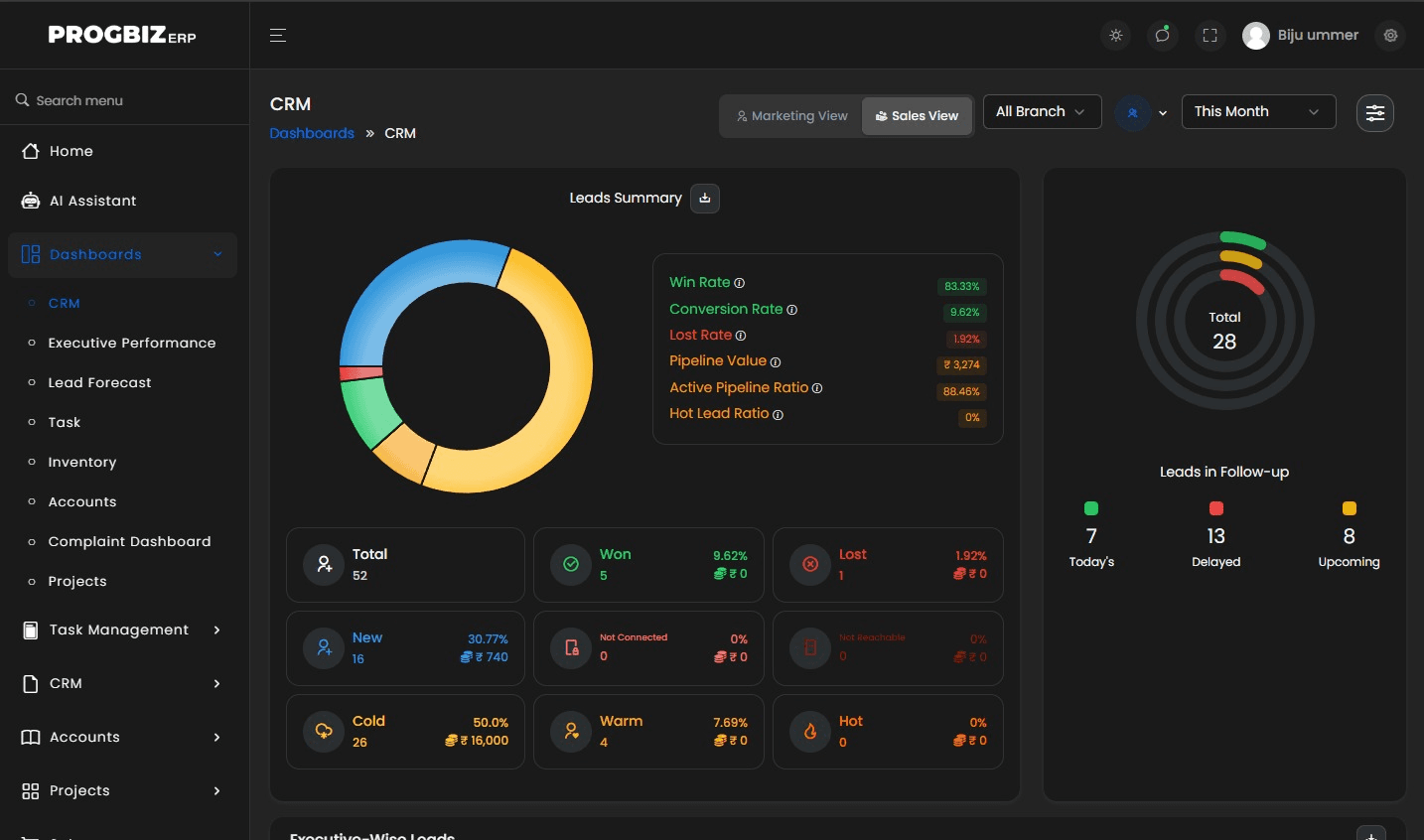Expand the Task Management menu
This screenshot has width=1424, height=840.
tap(124, 630)
